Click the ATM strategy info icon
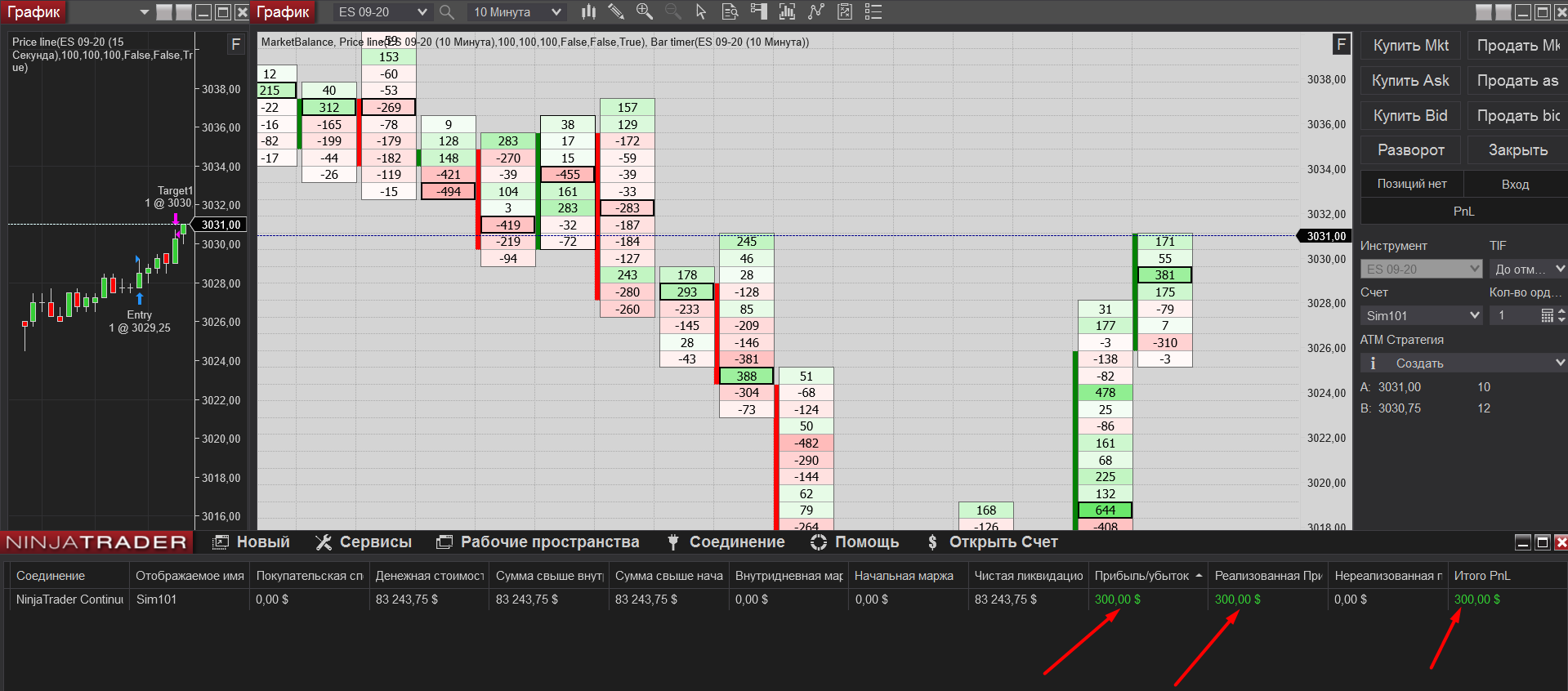 click(x=1373, y=363)
